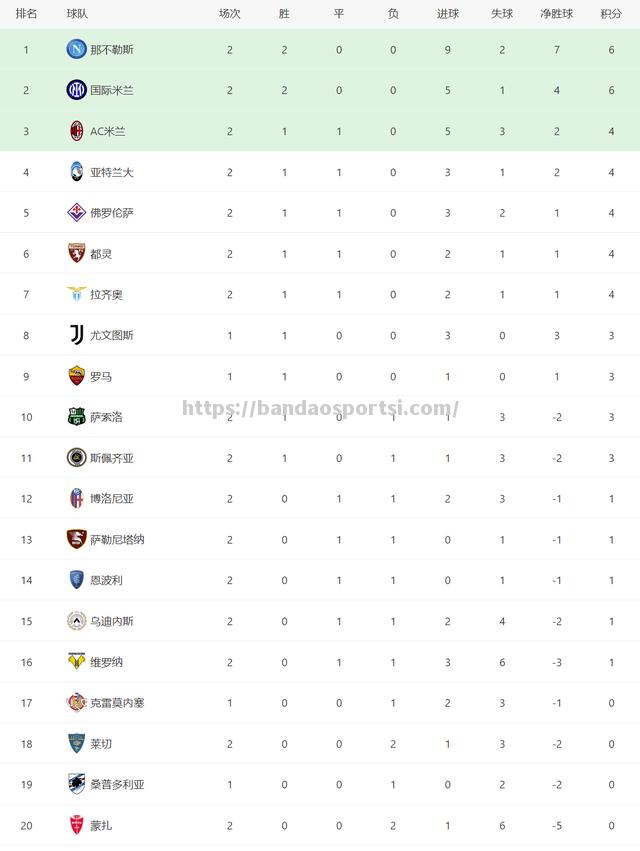The height and width of the screenshot is (851, 640).
Task: Open the 萨勒尼塔纳 team link
Action: point(117,539)
